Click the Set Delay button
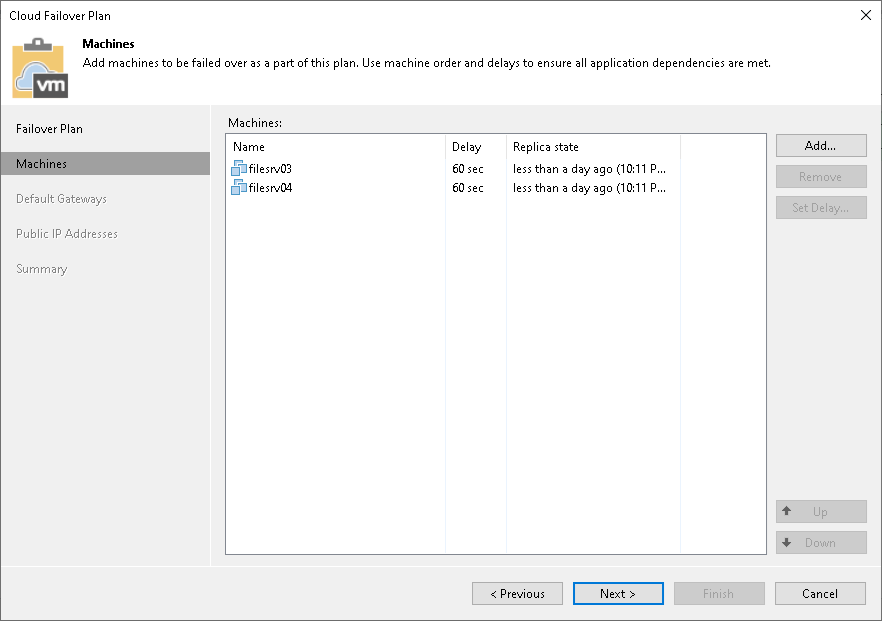Viewport: 882px width, 621px height. (x=820, y=207)
